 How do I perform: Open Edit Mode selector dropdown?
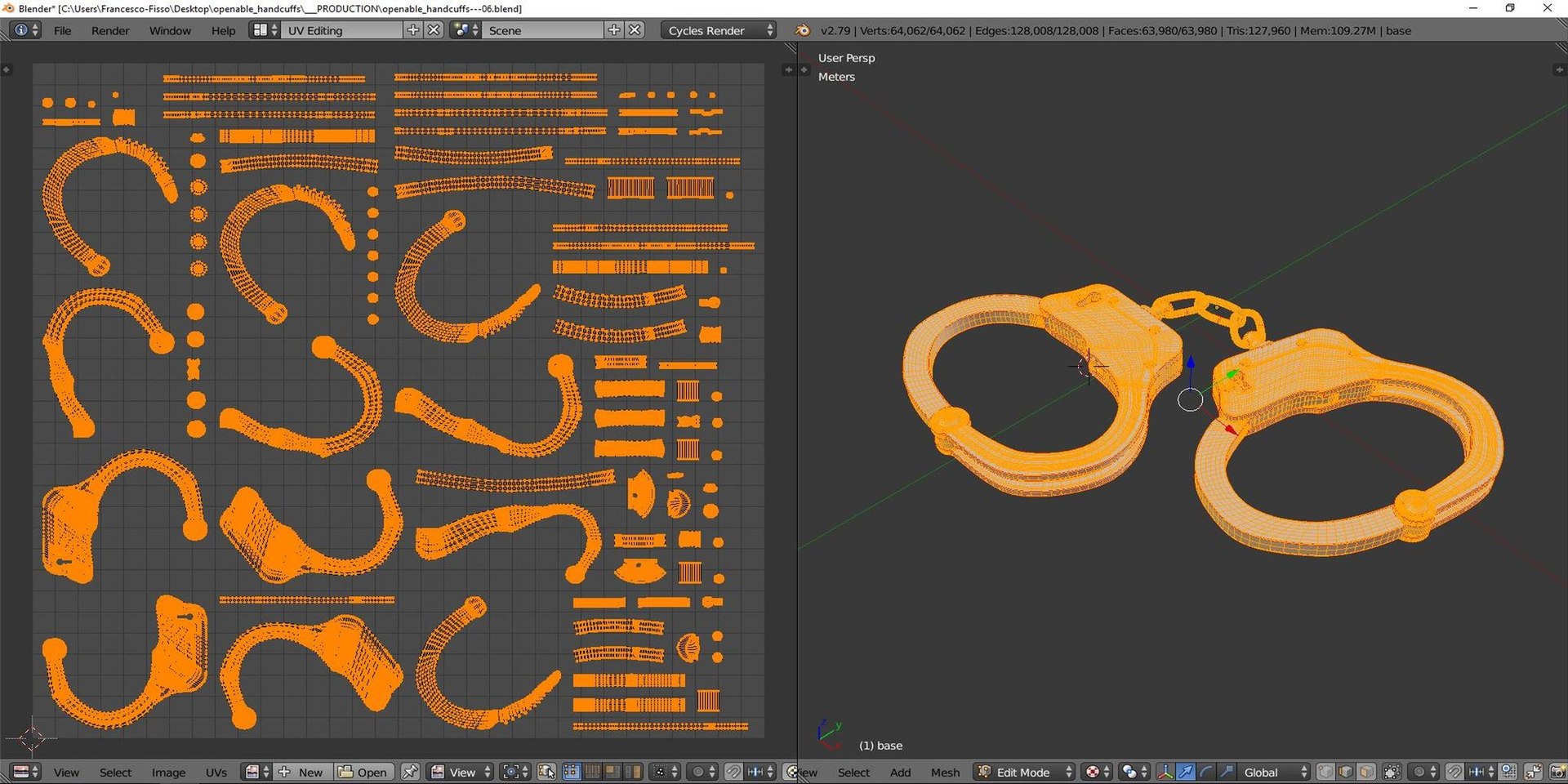click(x=1024, y=772)
